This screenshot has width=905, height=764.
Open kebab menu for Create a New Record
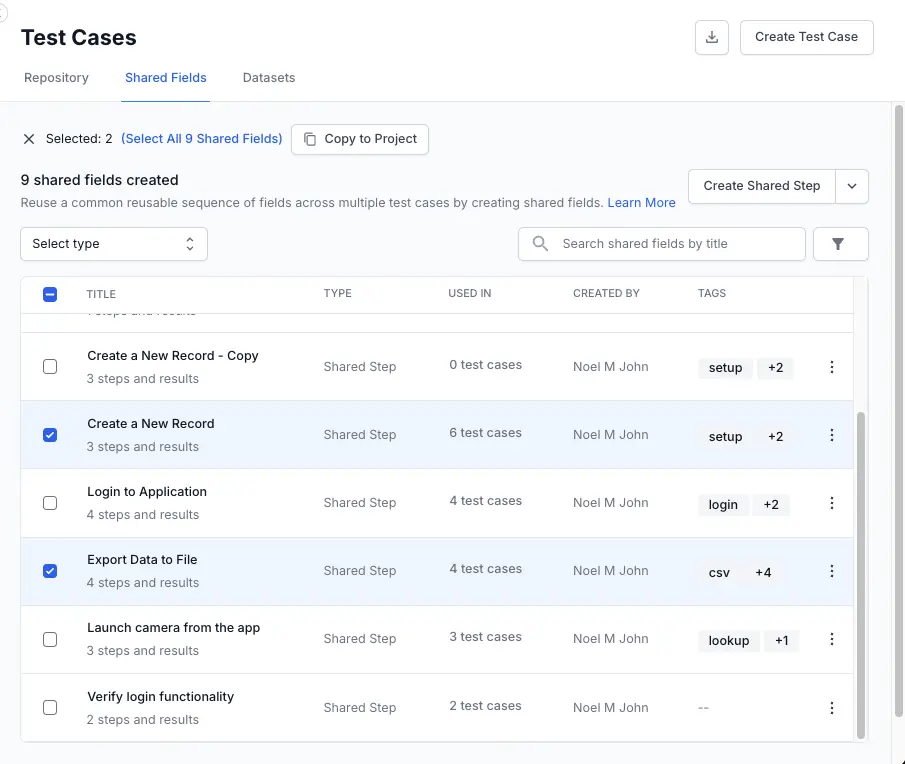(831, 434)
